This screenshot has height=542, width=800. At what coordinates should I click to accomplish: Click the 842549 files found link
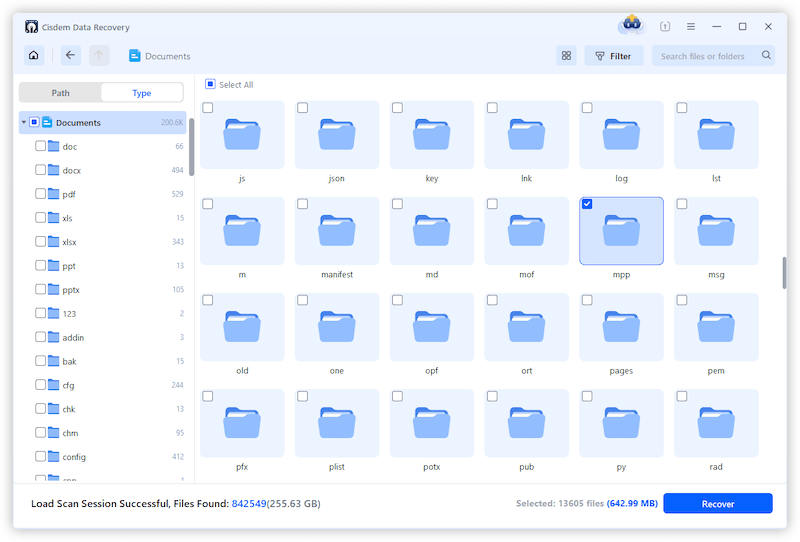tap(249, 504)
